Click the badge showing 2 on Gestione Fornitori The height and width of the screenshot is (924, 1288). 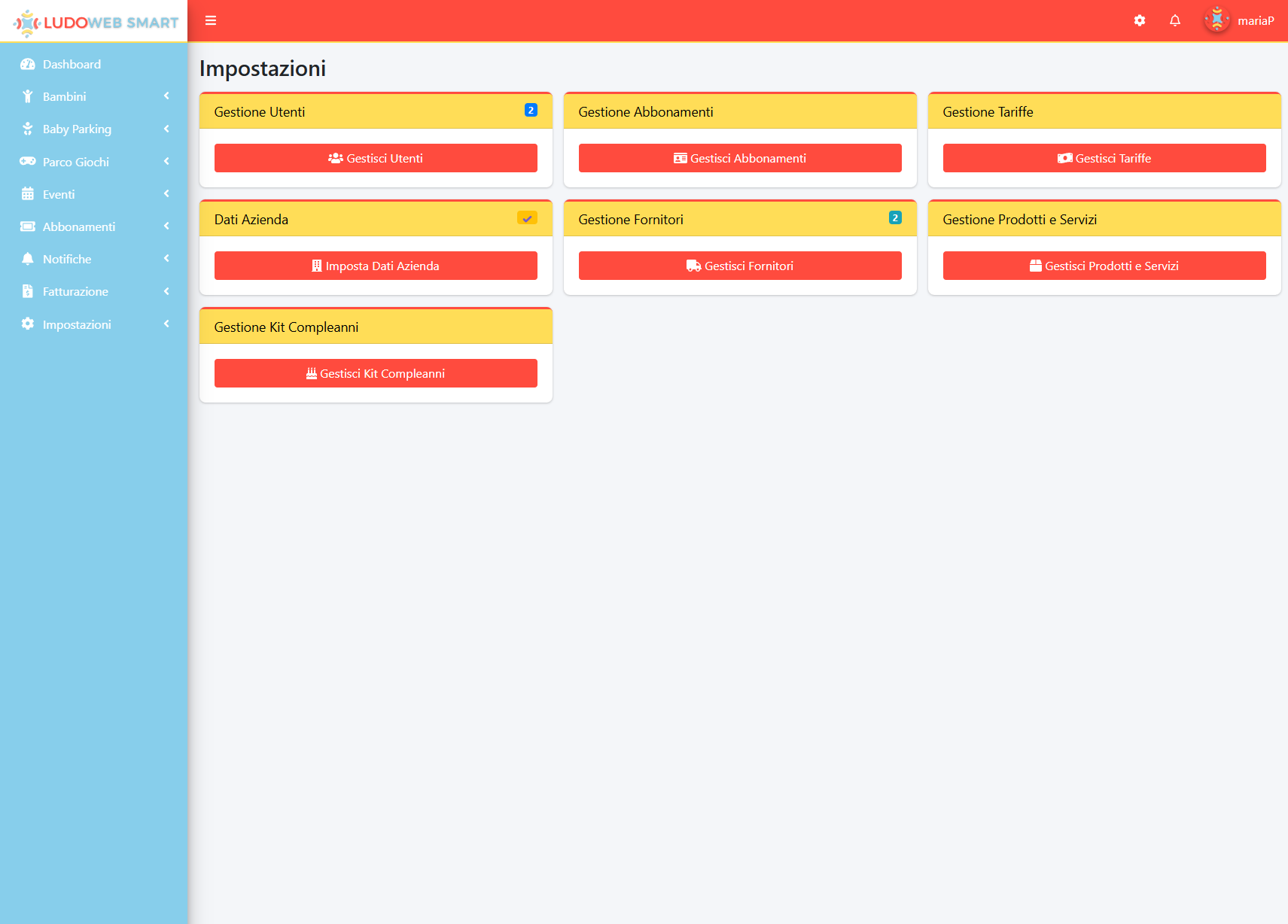tap(895, 217)
